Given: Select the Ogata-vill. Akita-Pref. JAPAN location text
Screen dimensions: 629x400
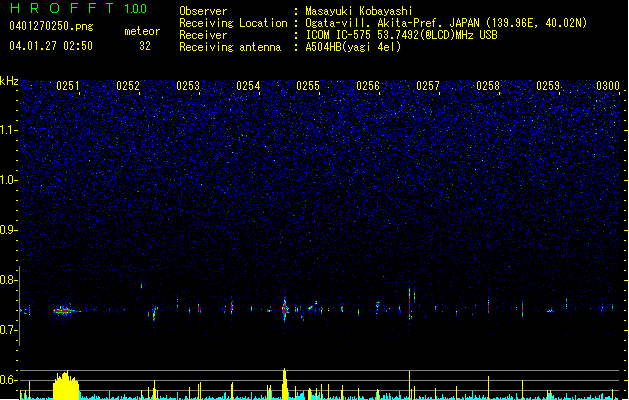Looking at the screenshot, I should point(446,23).
